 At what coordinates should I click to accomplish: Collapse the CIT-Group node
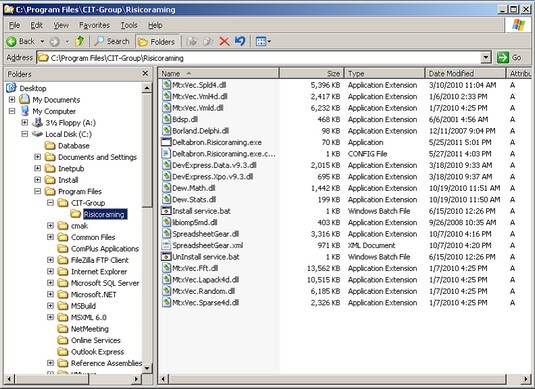(x=50, y=203)
